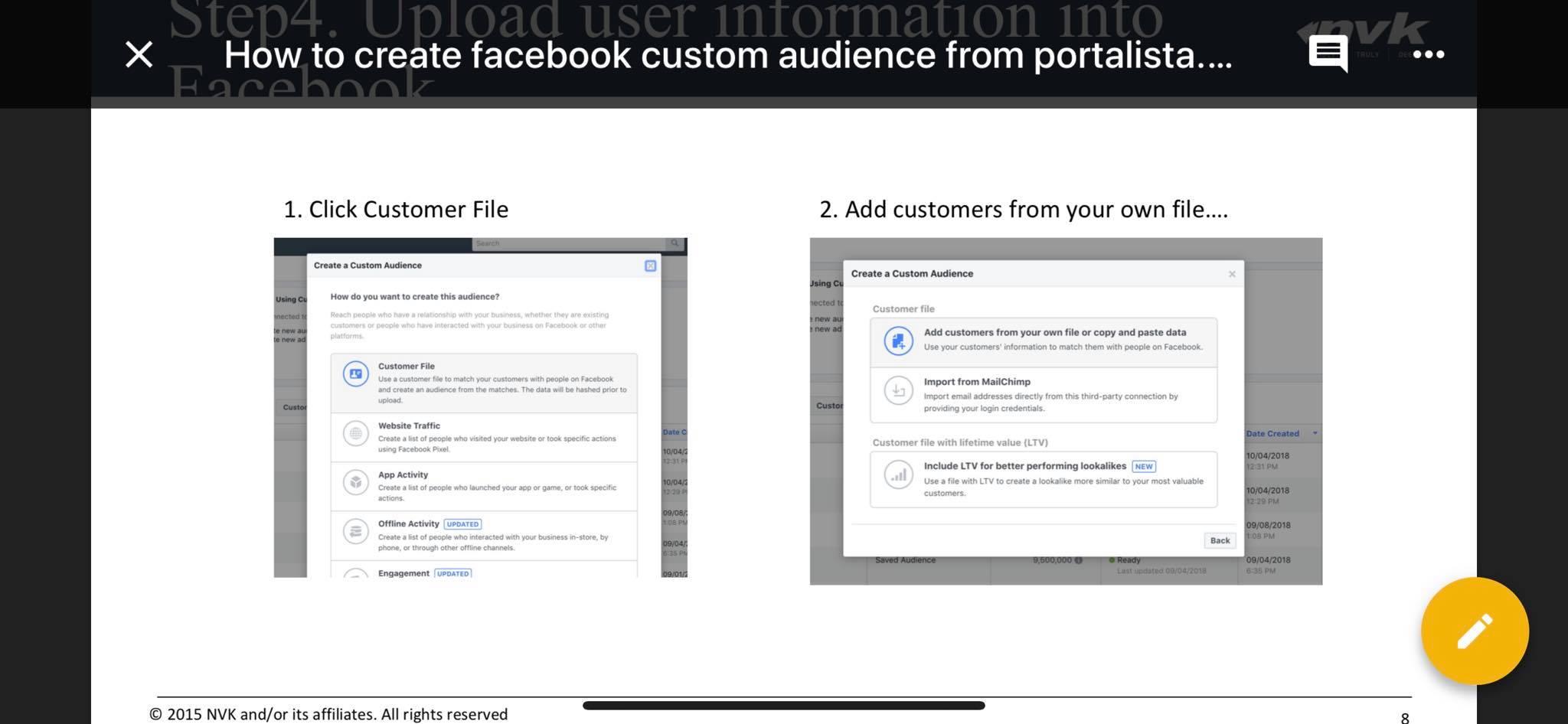Click the Ready status indicator

click(x=1125, y=560)
